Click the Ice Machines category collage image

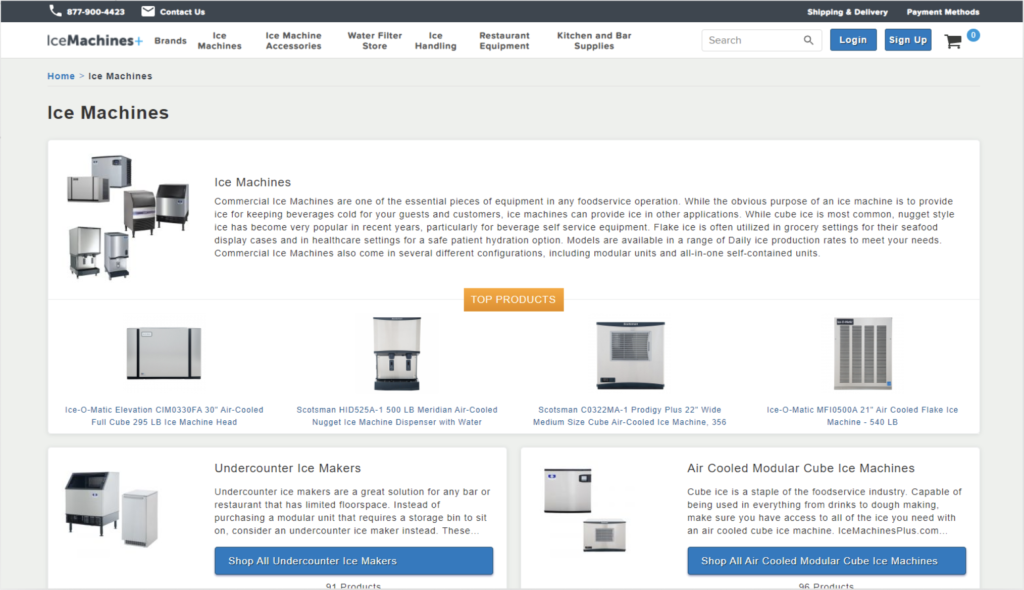click(x=128, y=217)
